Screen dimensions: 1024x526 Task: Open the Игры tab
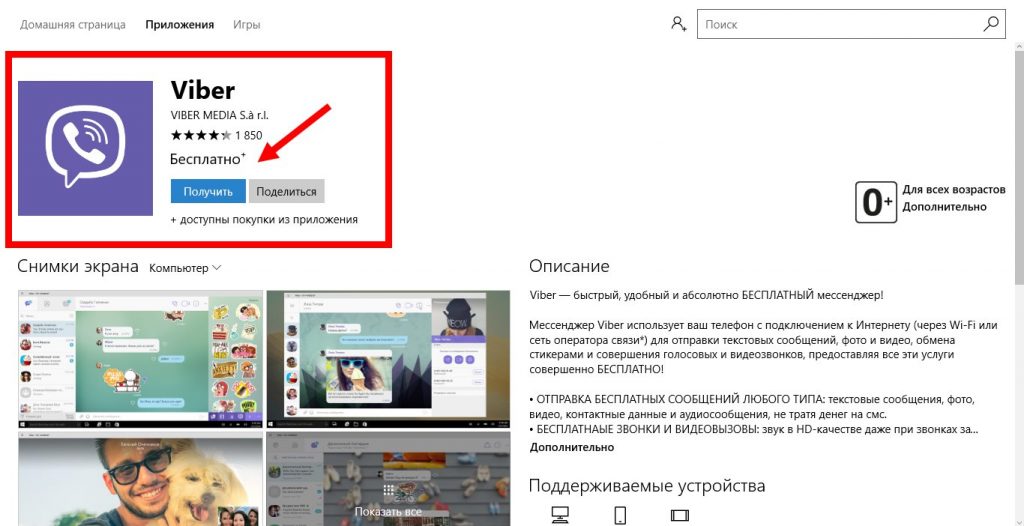click(x=247, y=25)
